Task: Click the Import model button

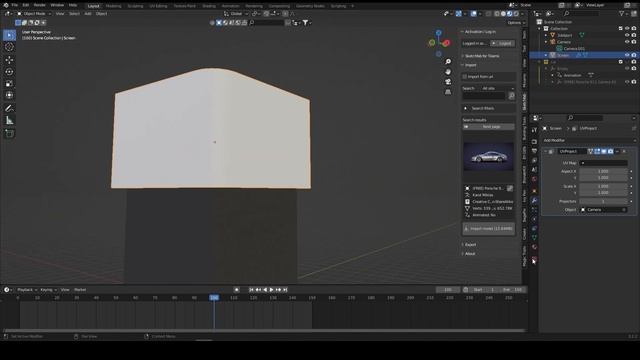Action: pos(489,229)
